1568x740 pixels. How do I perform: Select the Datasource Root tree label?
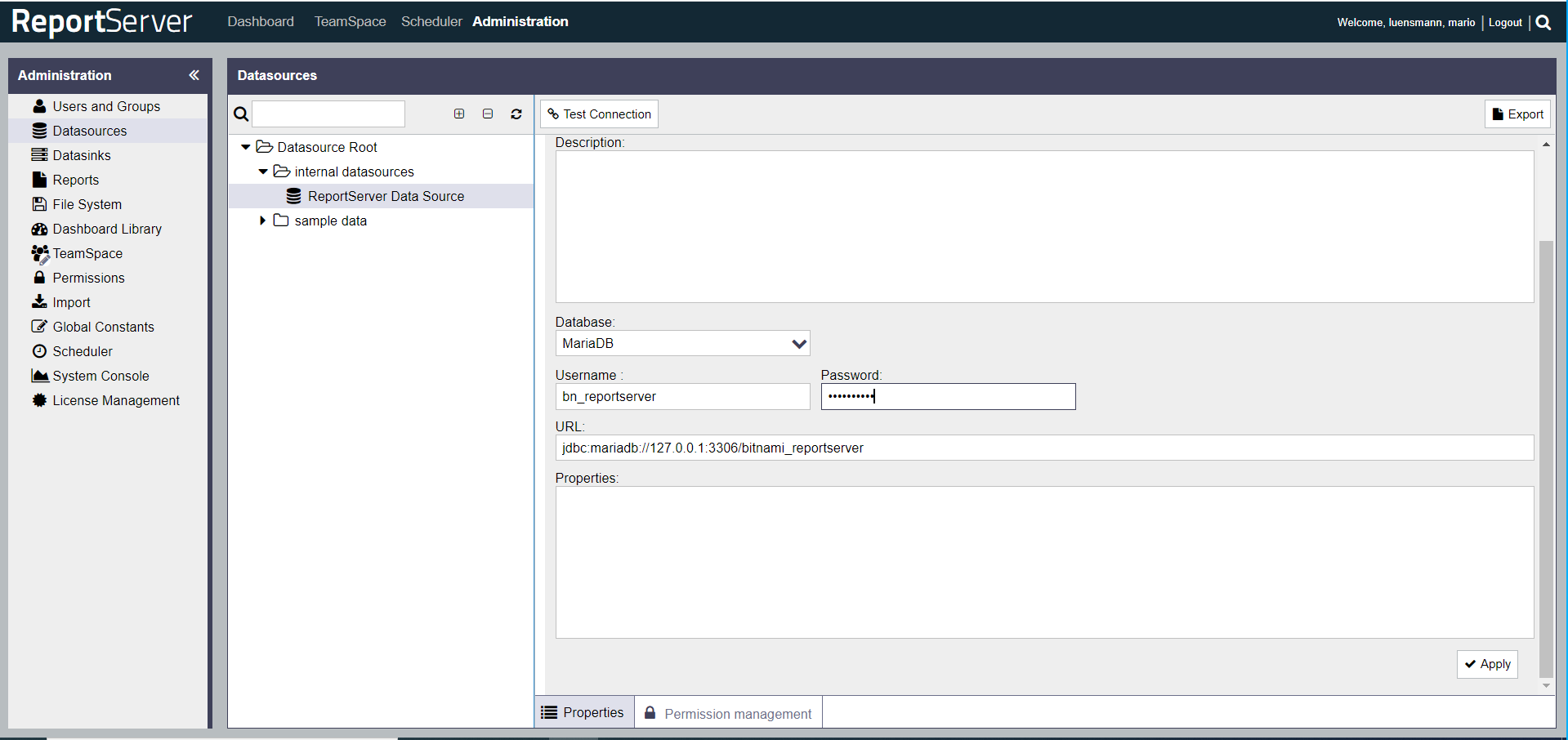(327, 147)
